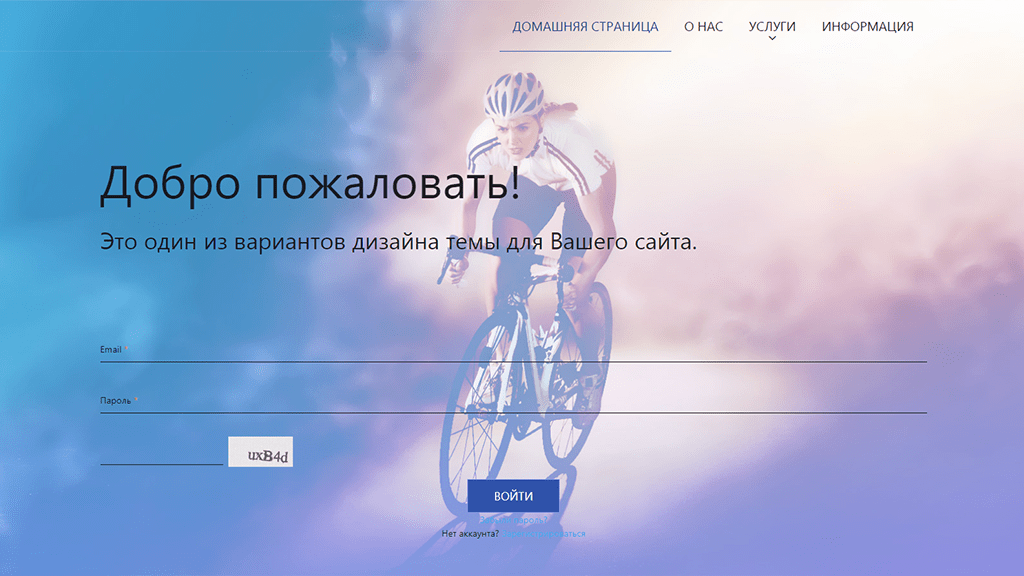
Task: Select the subtitle about Вашего сайта
Action: point(398,242)
